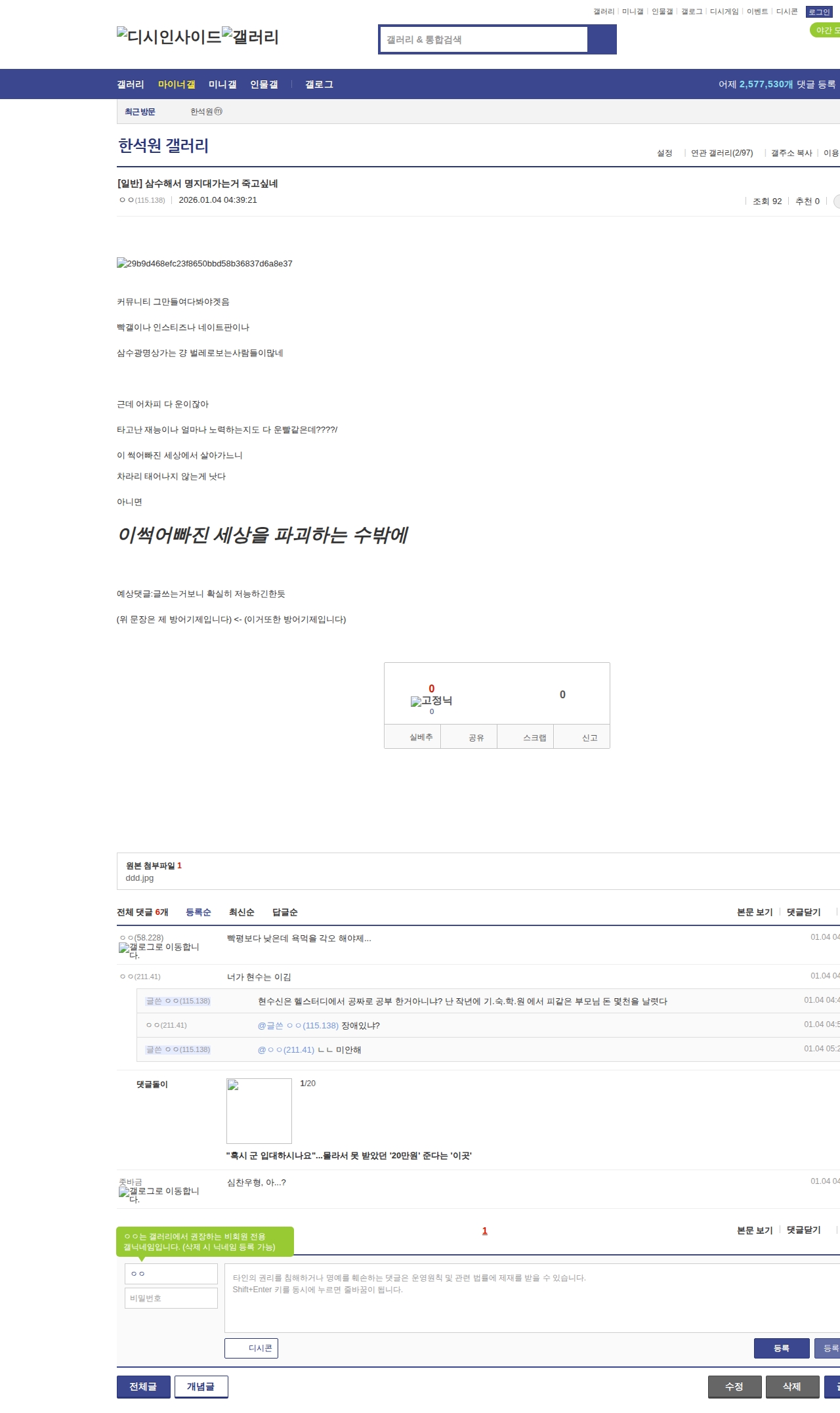The width and height of the screenshot is (840, 1413).
Task: Select 마이너갤 in the navigation bar
Action: [177, 84]
